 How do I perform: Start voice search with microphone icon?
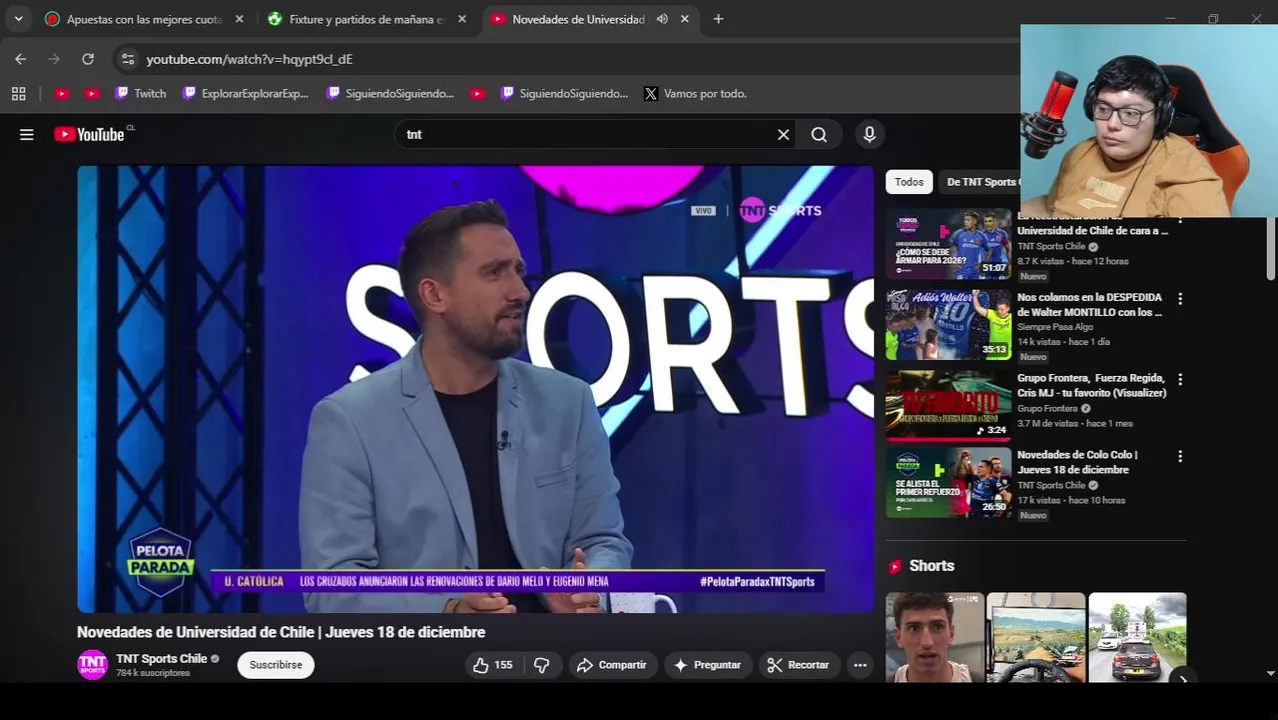[869, 134]
